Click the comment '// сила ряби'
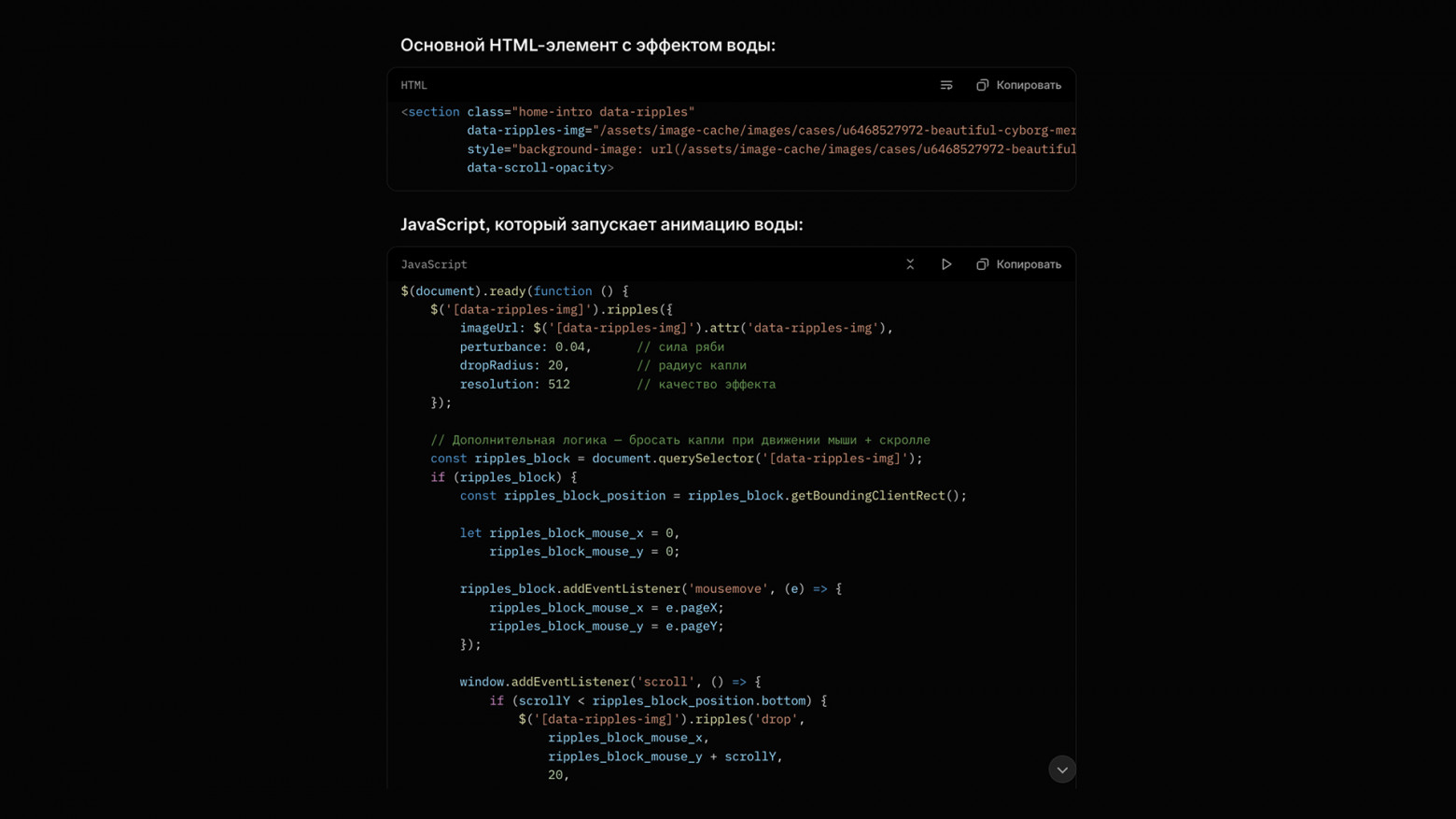Image resolution: width=1456 pixels, height=819 pixels. 680,347
